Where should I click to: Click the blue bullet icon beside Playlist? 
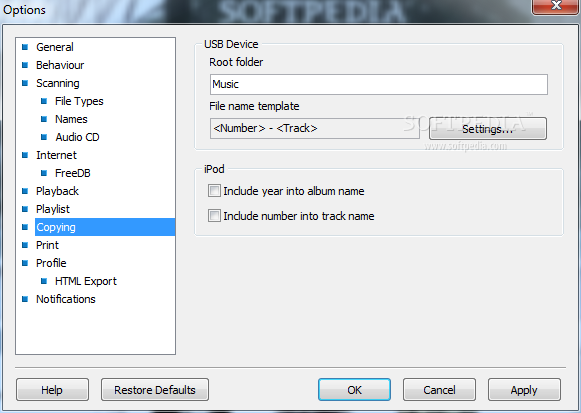pos(25,209)
